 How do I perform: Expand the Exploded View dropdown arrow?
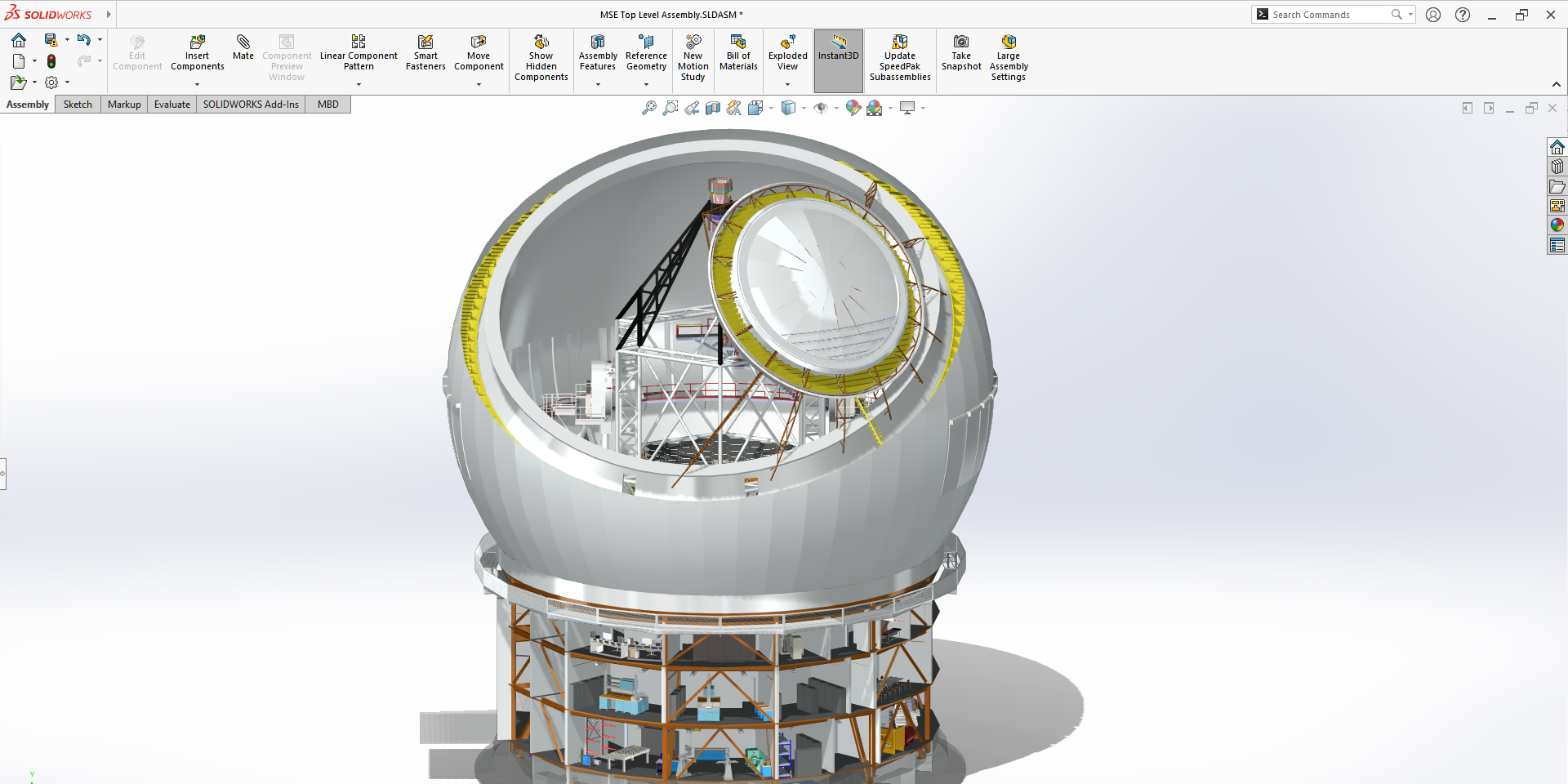(x=787, y=84)
